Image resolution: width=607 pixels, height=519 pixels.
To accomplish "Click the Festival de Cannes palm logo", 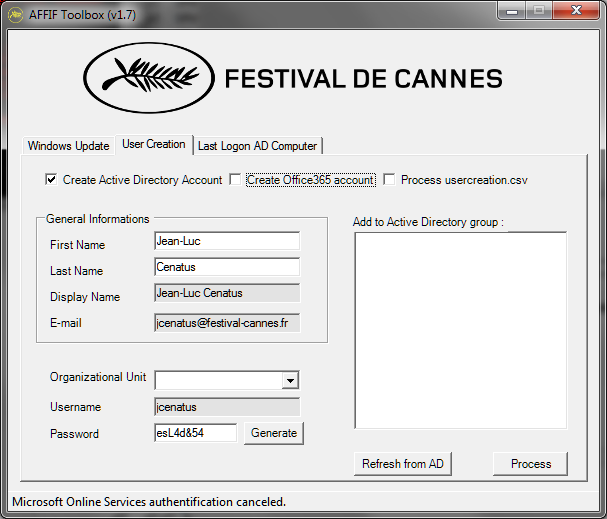I will 149,78.
